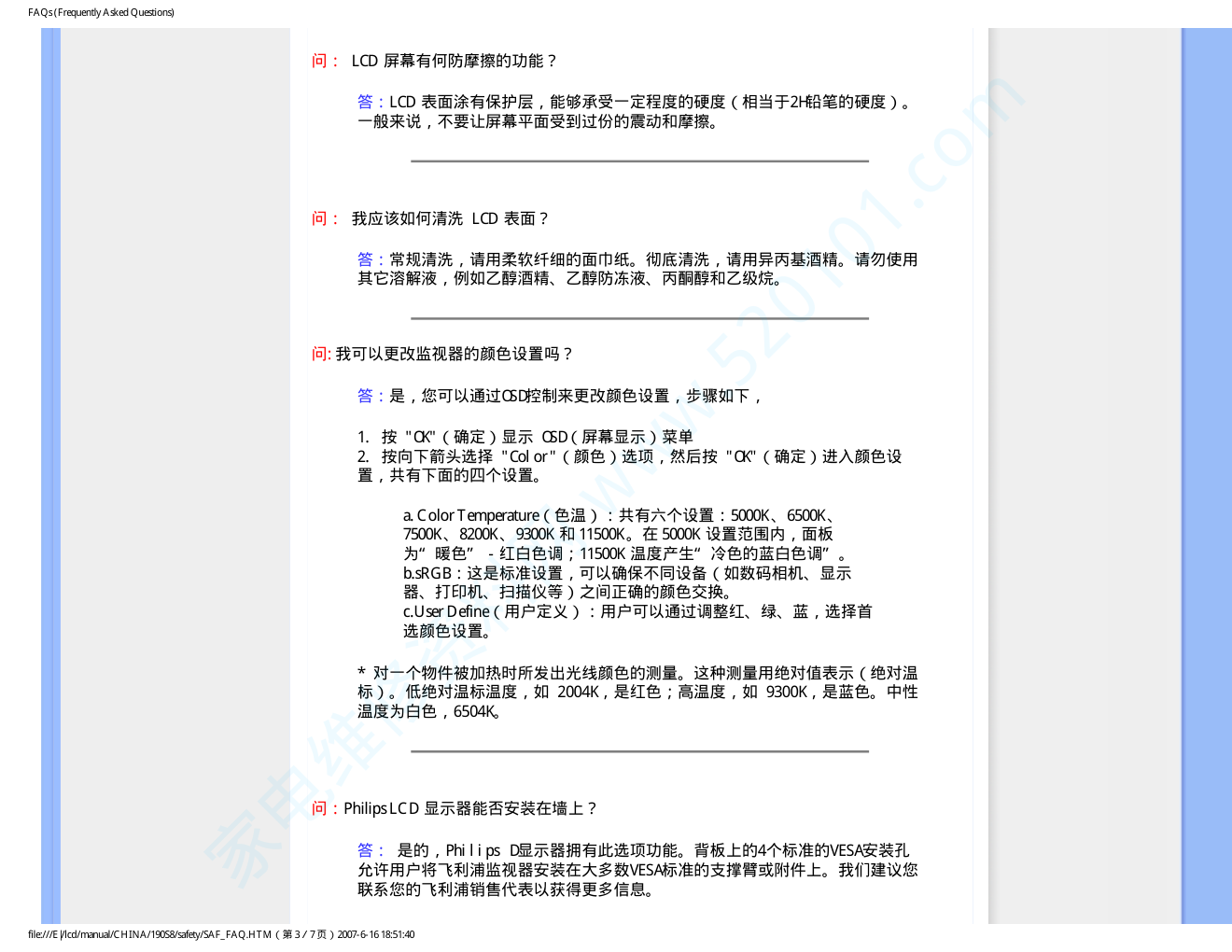
Task: Click the question 我可以更改监视器的颜色设置吗
Action: coord(454,354)
